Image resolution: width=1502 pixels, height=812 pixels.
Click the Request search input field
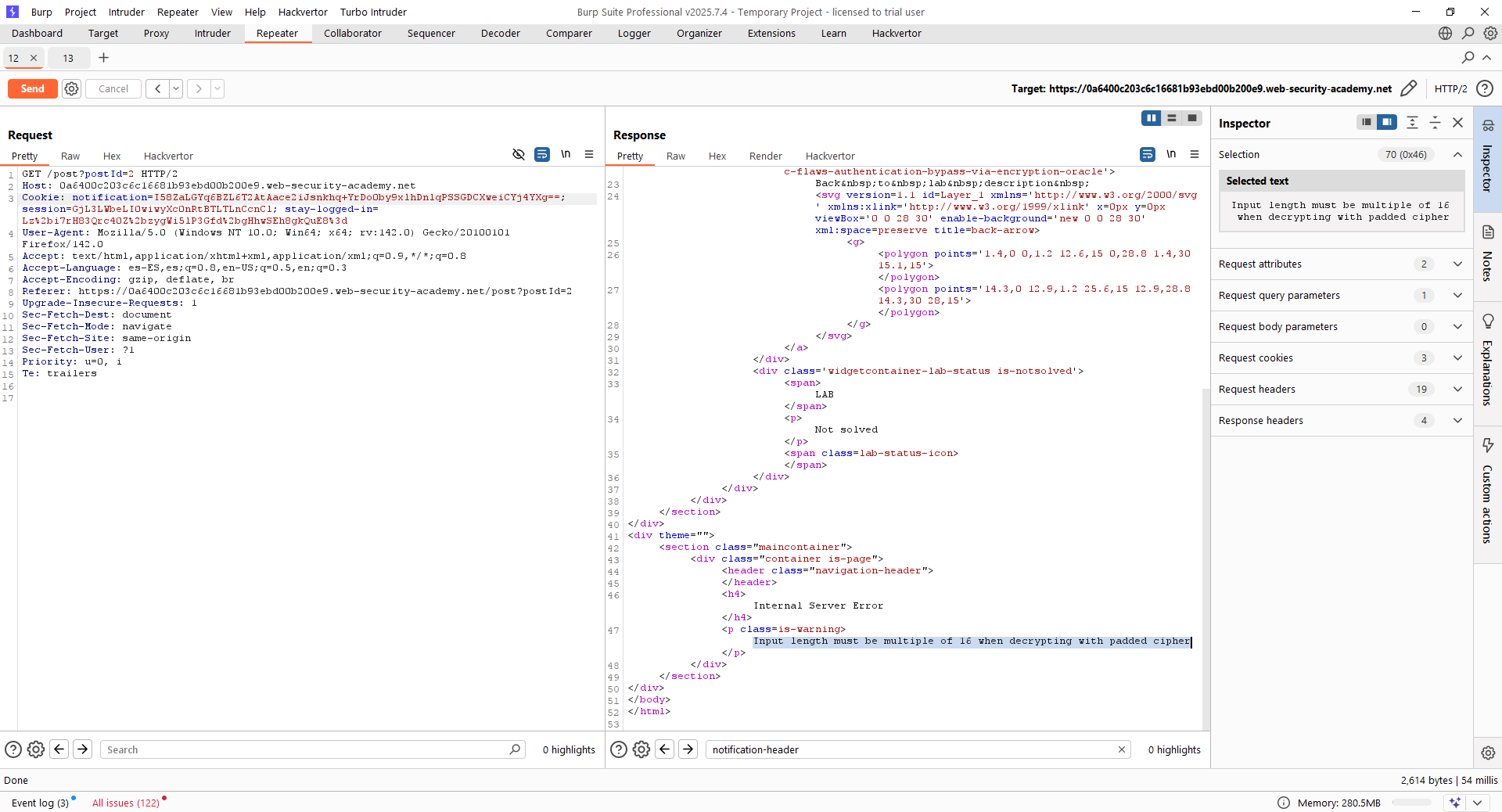point(305,749)
